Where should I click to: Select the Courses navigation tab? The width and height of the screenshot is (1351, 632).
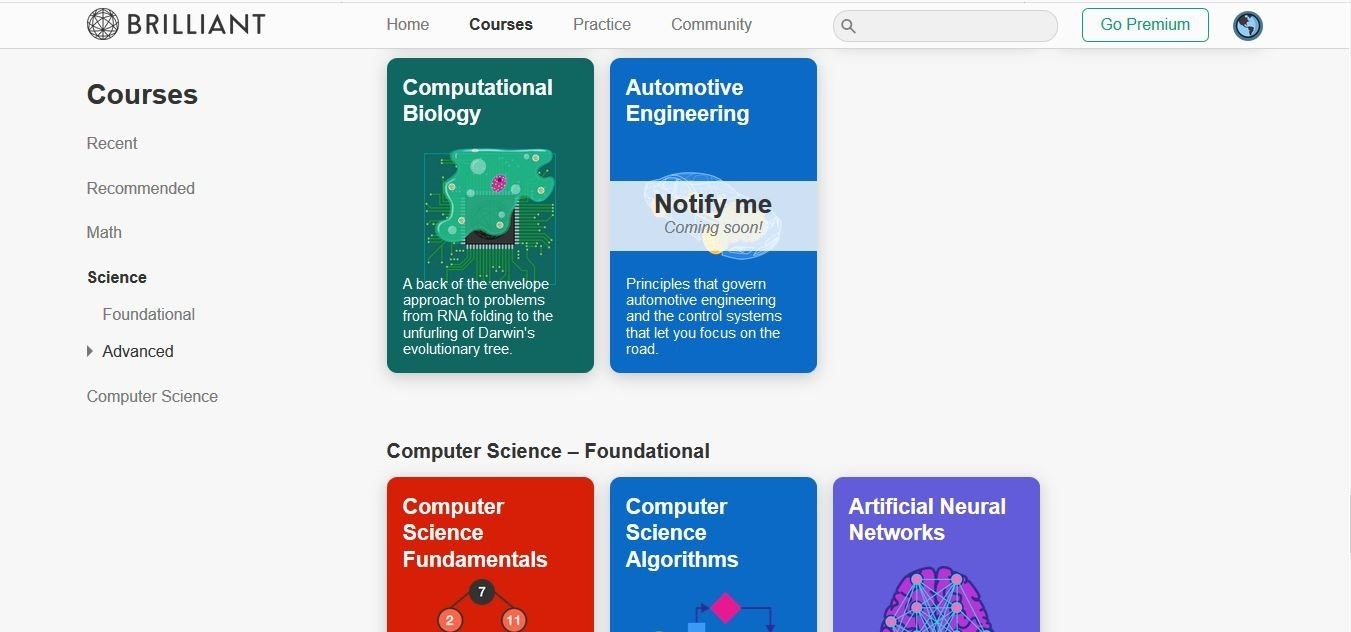500,24
